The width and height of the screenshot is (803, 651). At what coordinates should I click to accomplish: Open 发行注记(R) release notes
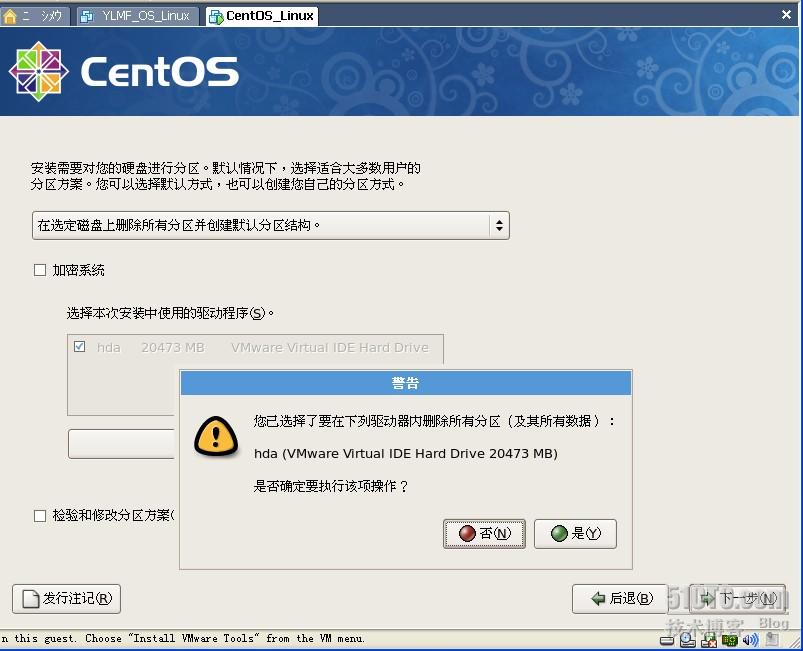[67, 599]
